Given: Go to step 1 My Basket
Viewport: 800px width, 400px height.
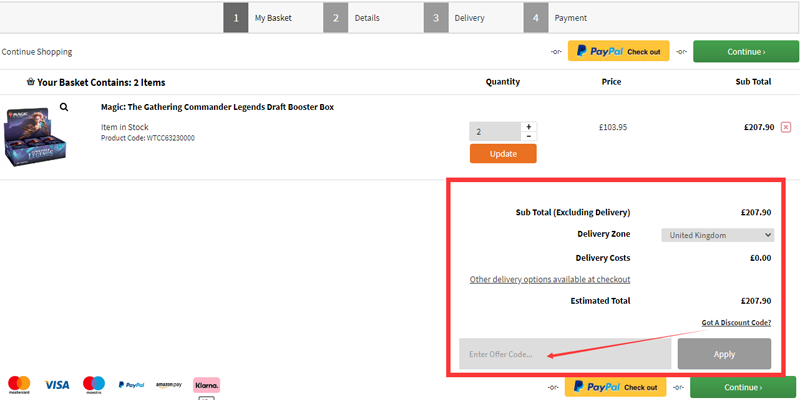Looking at the screenshot, I should (x=260, y=18).
